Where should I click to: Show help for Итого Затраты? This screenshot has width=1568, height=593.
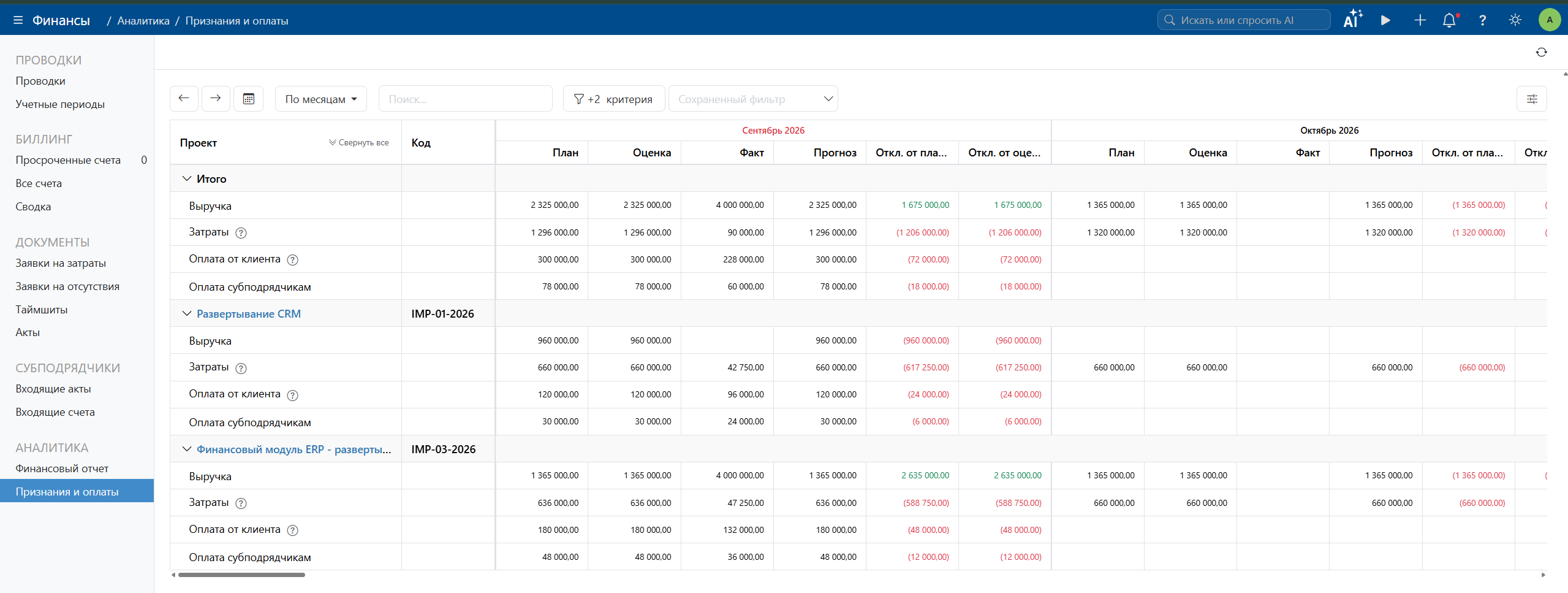point(241,233)
